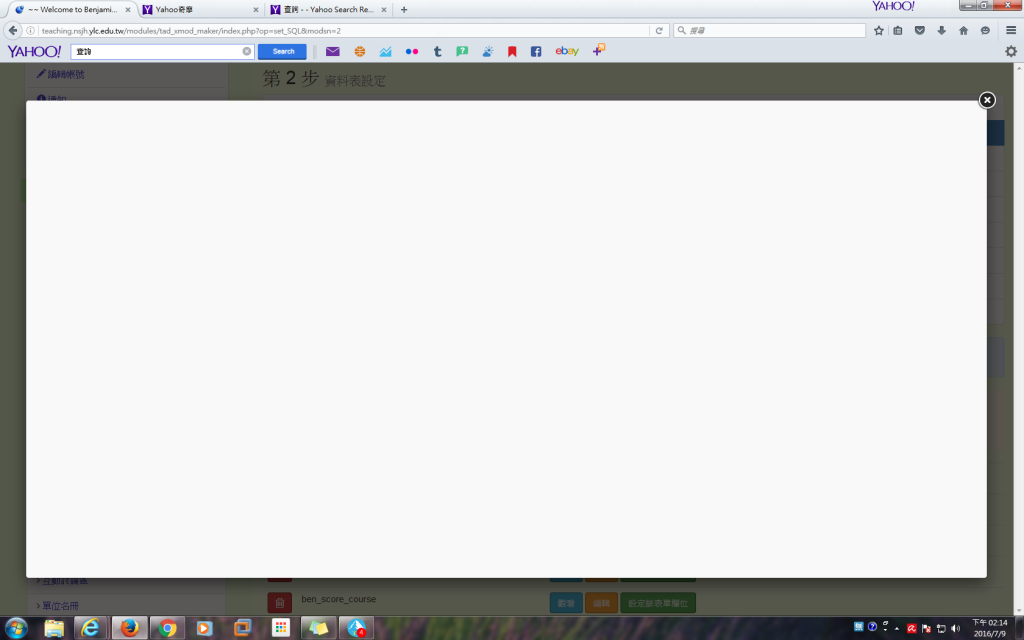Open eBay from the Yahoo toolbar

point(567,50)
